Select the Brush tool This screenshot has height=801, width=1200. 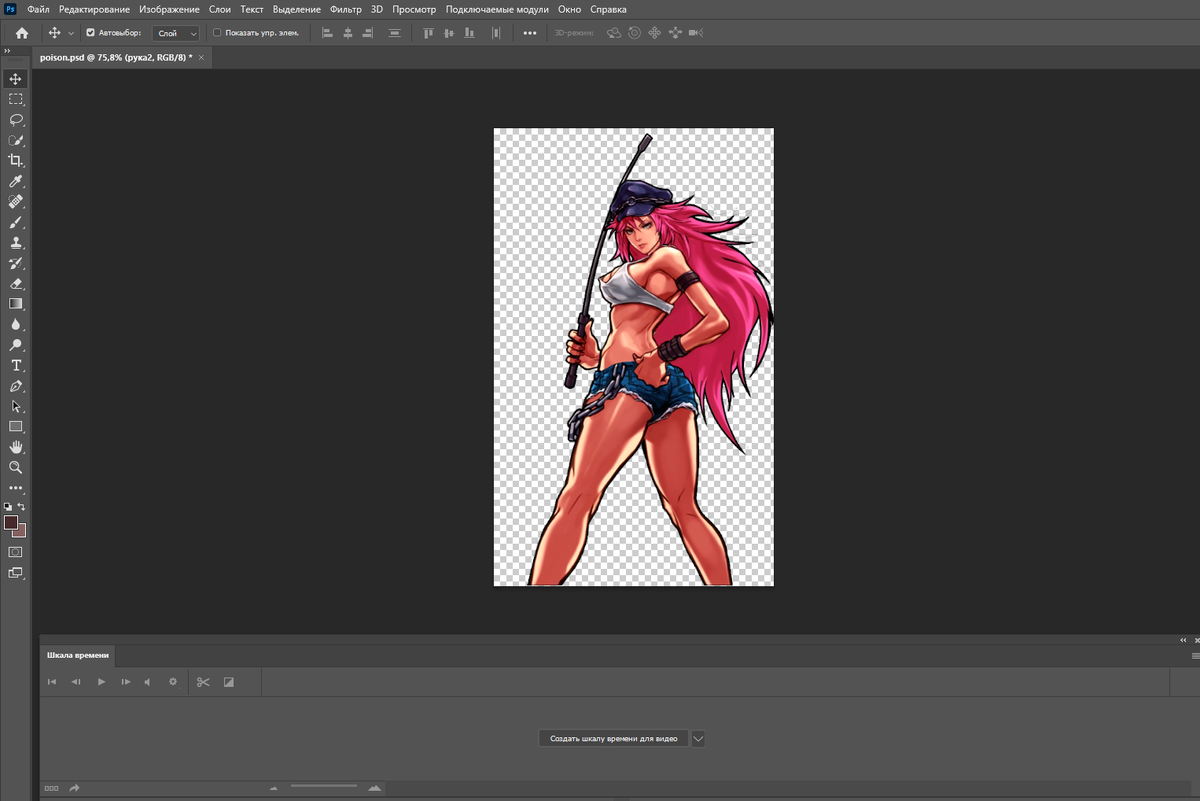[16, 222]
